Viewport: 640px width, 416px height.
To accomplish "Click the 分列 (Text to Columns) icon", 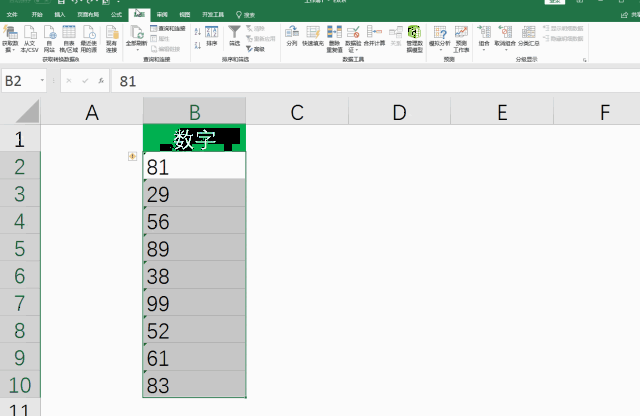I will pos(292,33).
